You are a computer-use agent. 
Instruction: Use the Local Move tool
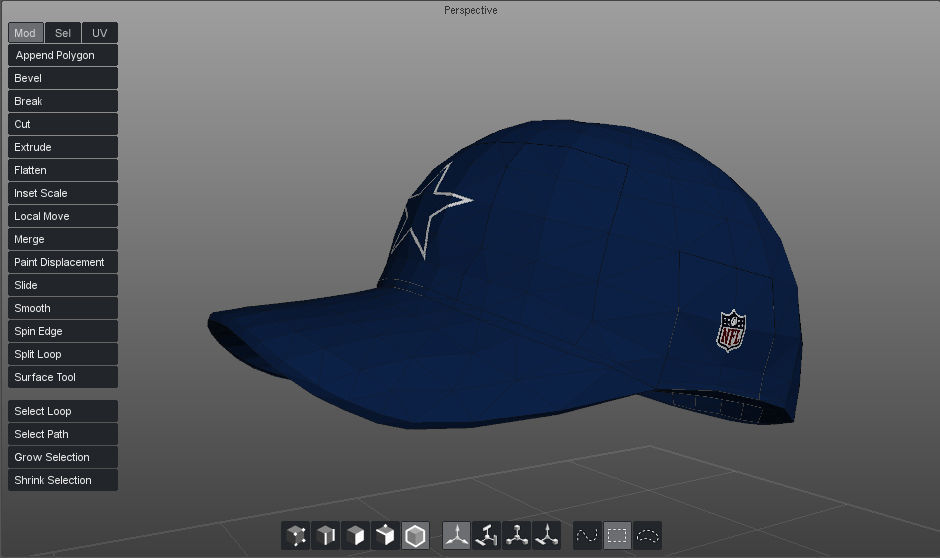pyautogui.click(x=63, y=216)
